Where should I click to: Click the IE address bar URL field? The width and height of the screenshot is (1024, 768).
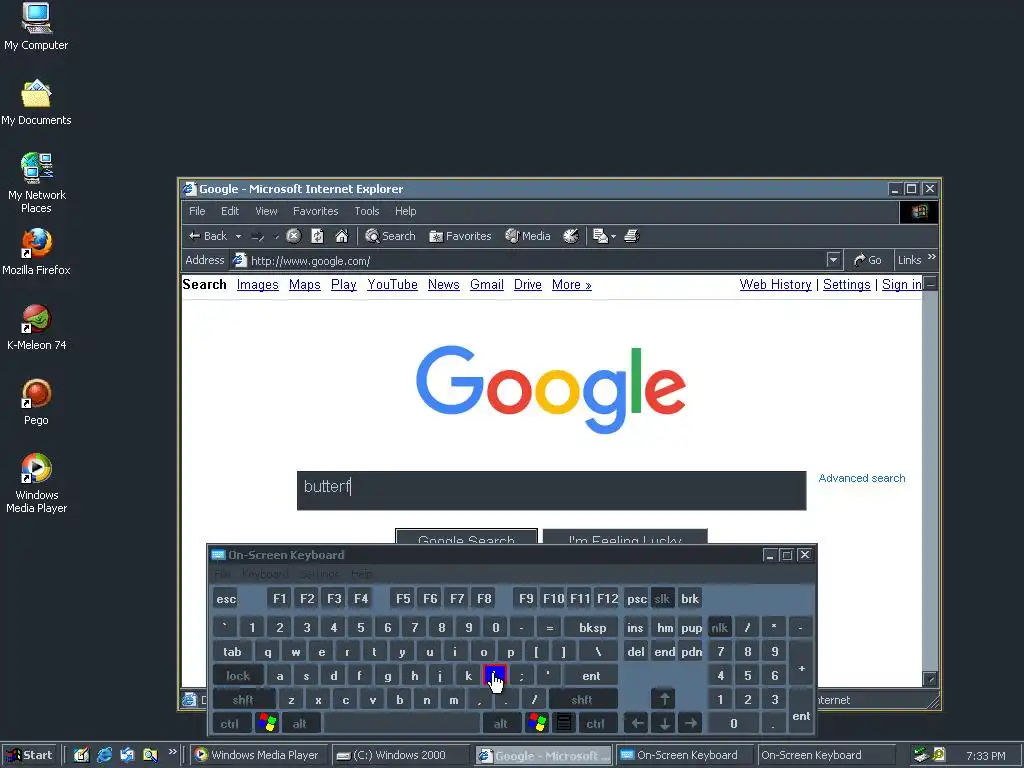point(529,261)
